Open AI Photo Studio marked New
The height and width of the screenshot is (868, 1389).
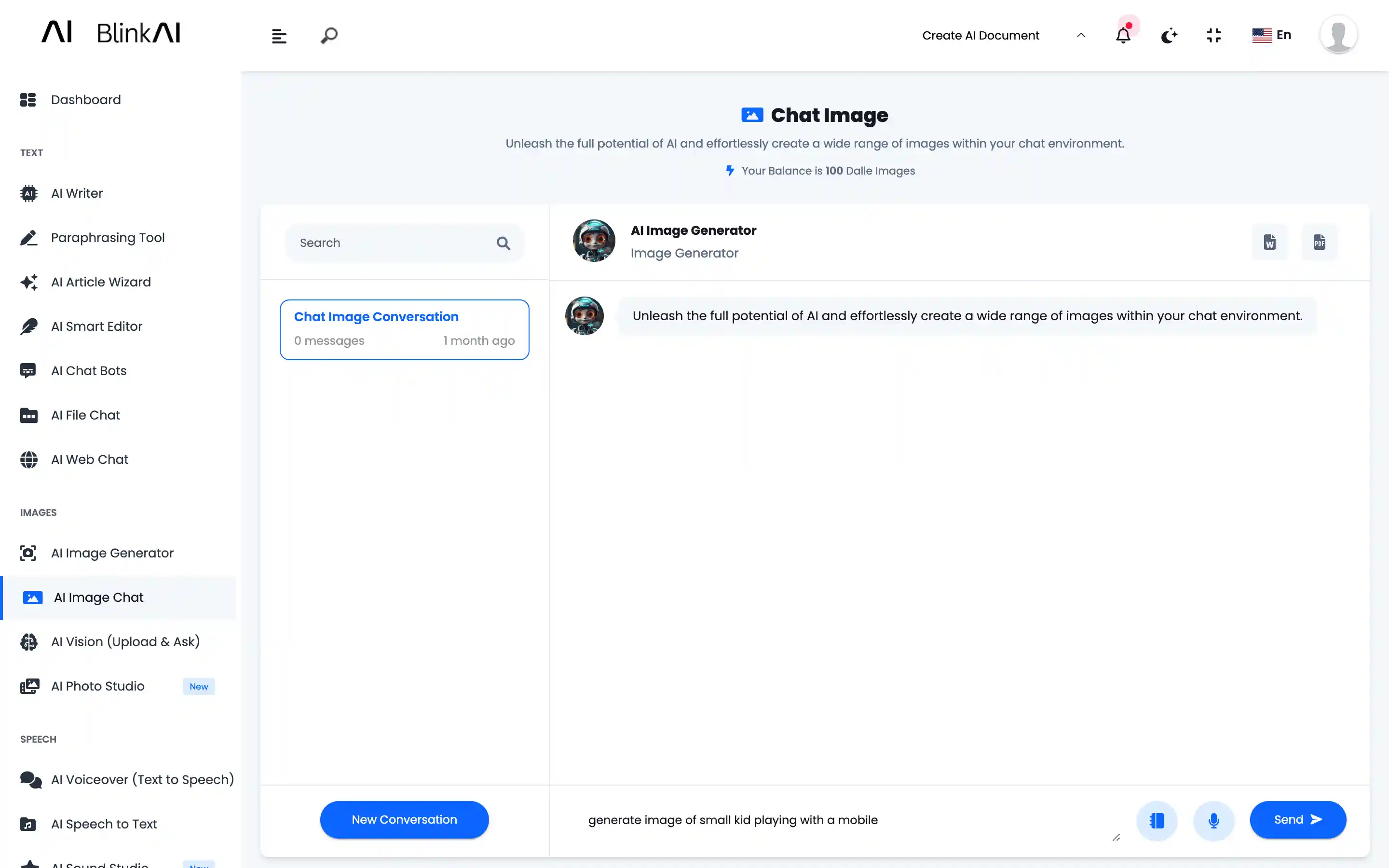click(x=97, y=685)
